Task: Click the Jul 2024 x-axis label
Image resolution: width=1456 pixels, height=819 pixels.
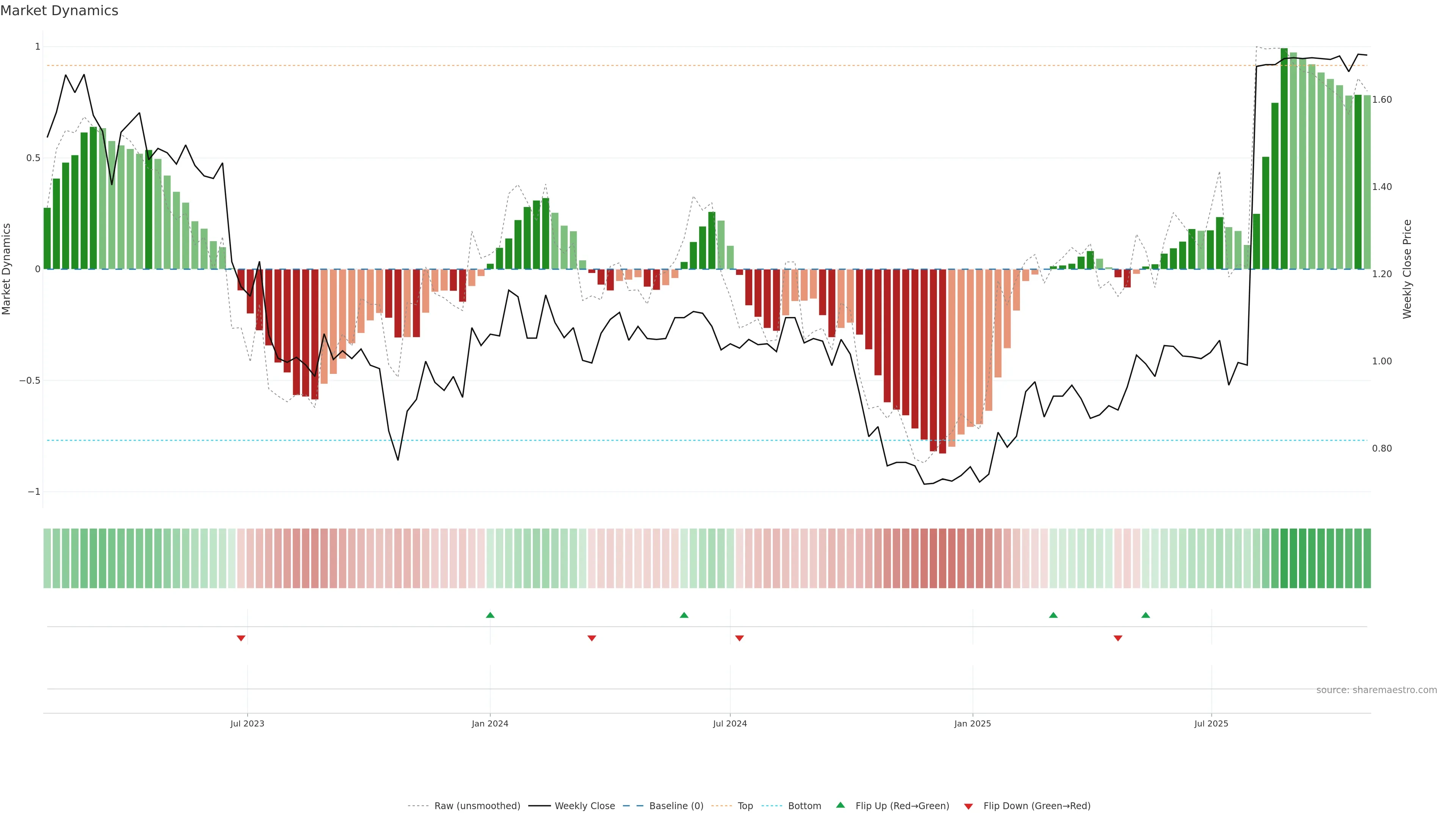Action: point(730,724)
